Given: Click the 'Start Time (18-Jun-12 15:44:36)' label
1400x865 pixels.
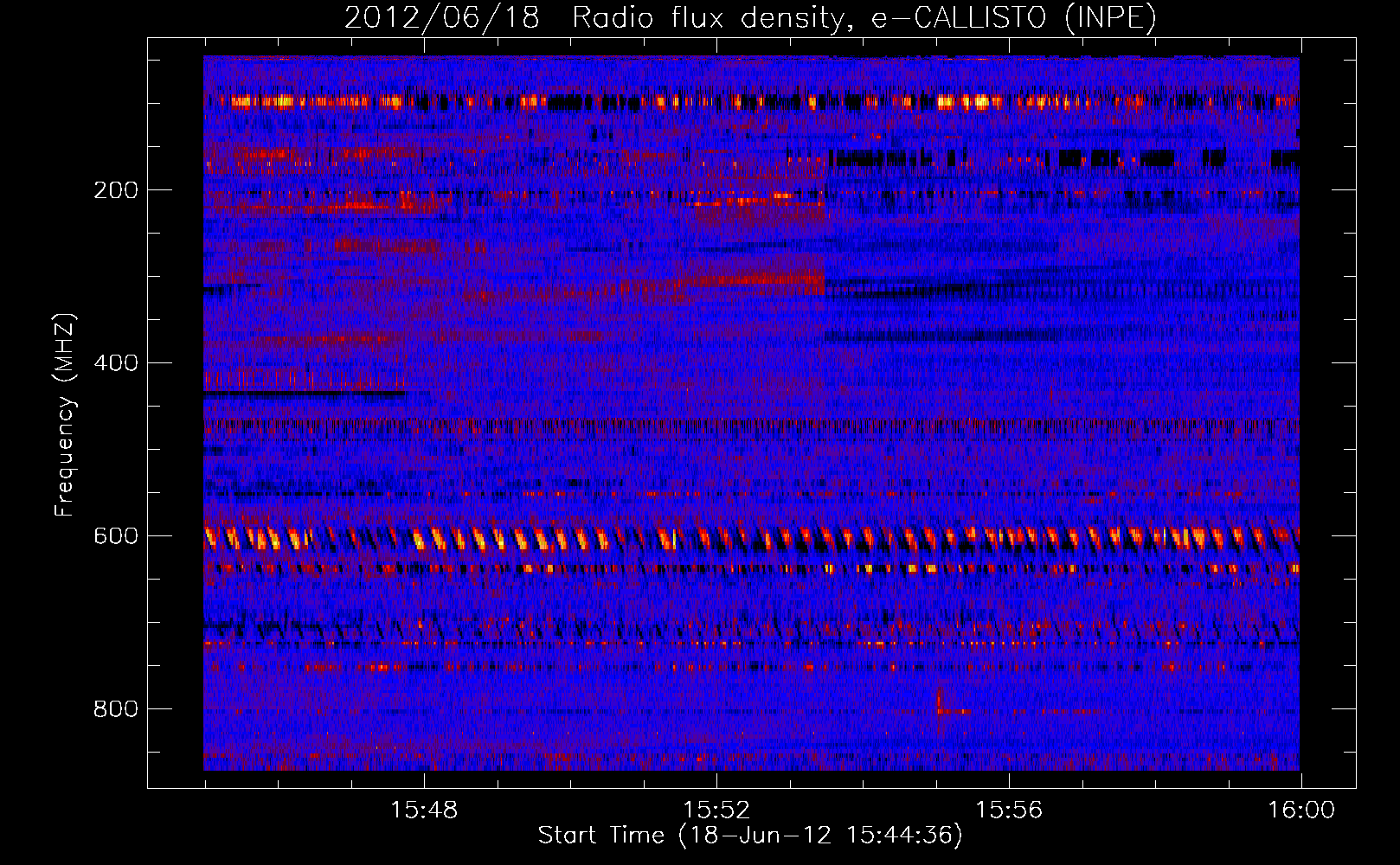Looking at the screenshot, I should (x=750, y=836).
